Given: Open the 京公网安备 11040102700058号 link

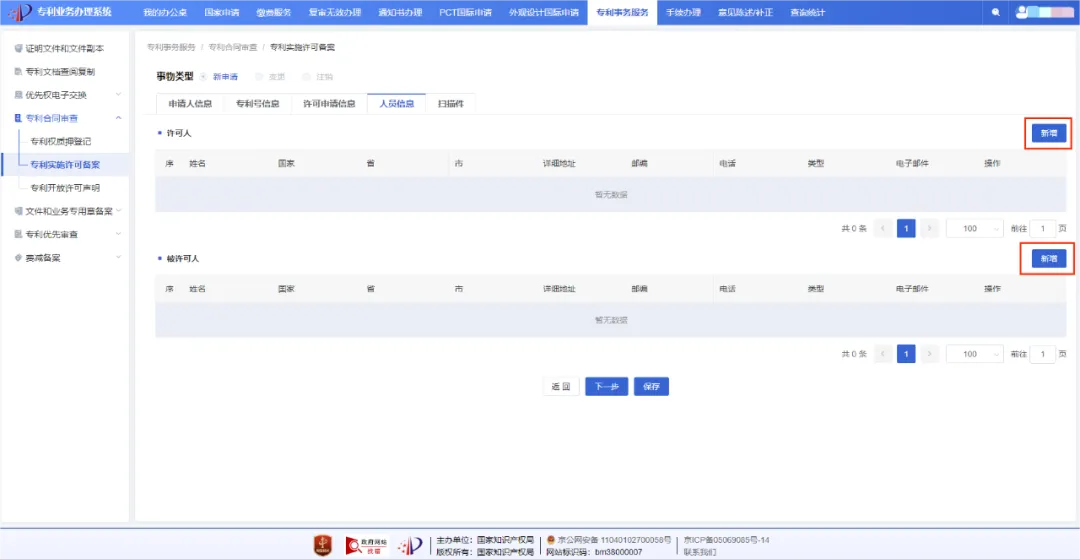Looking at the screenshot, I should [614, 540].
